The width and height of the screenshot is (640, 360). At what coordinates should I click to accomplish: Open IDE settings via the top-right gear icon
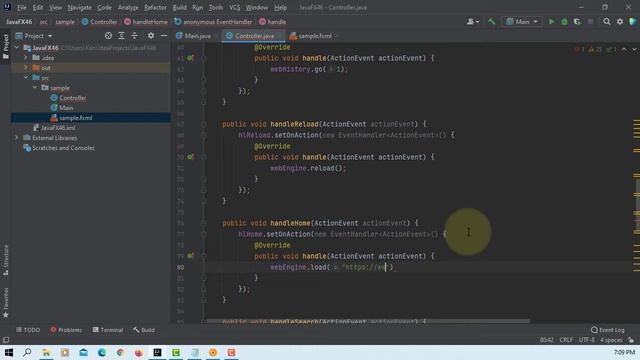(620, 22)
